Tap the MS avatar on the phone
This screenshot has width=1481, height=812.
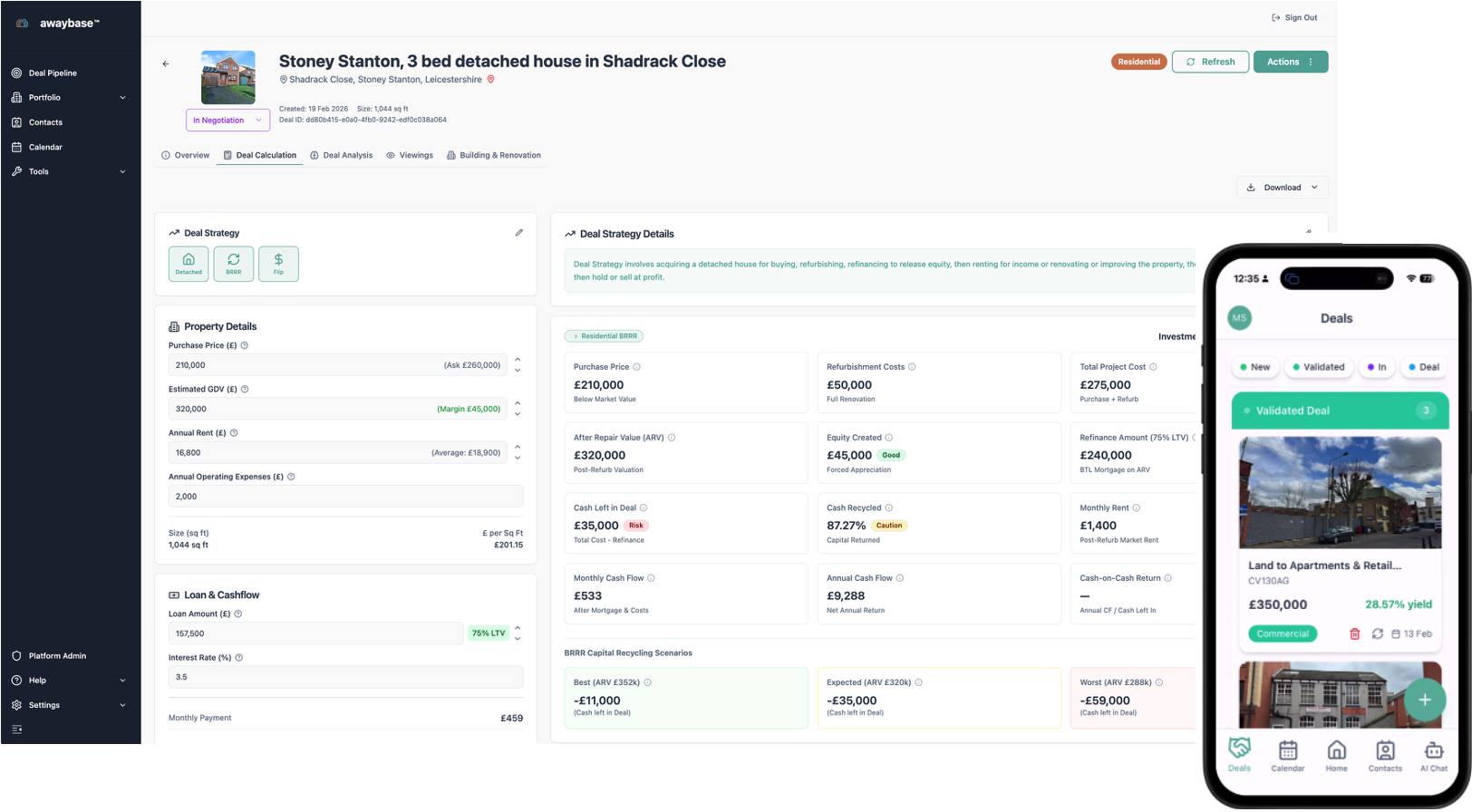pyautogui.click(x=1240, y=318)
